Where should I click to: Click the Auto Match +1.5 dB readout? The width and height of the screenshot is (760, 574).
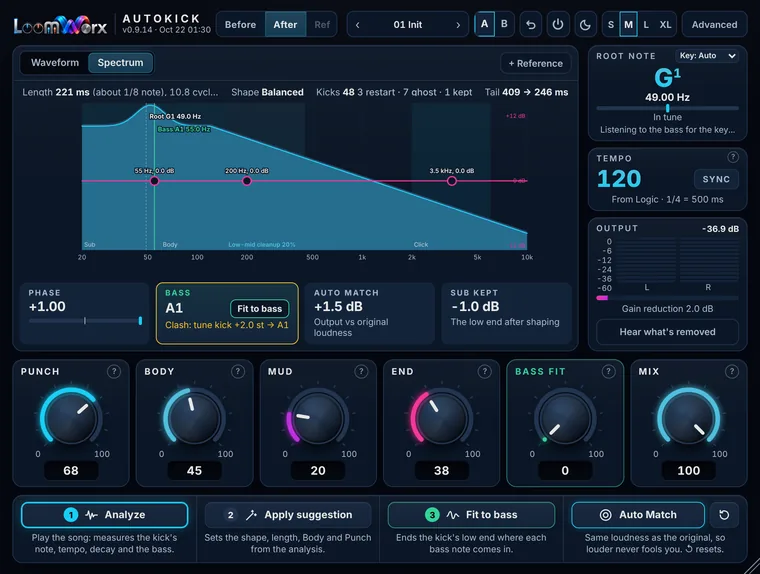[338, 307]
